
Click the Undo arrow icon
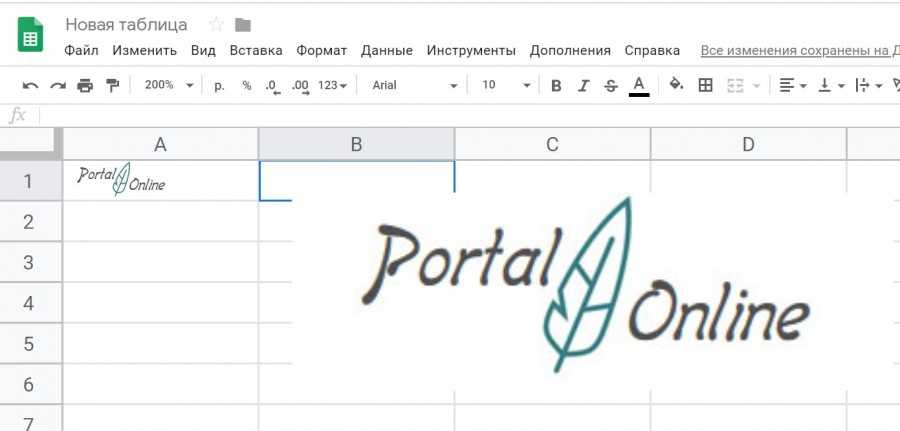31,86
